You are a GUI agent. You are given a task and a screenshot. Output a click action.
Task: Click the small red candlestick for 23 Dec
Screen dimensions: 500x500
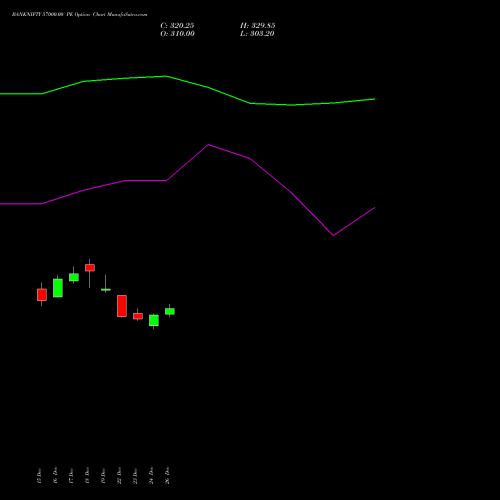click(x=138, y=316)
